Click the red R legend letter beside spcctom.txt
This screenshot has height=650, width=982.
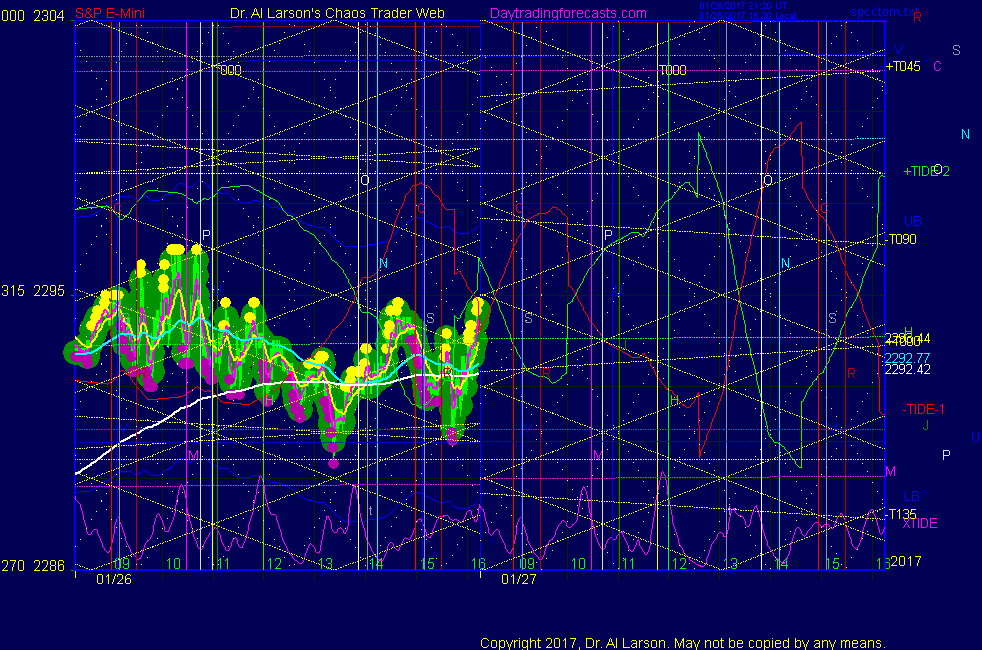tap(917, 18)
